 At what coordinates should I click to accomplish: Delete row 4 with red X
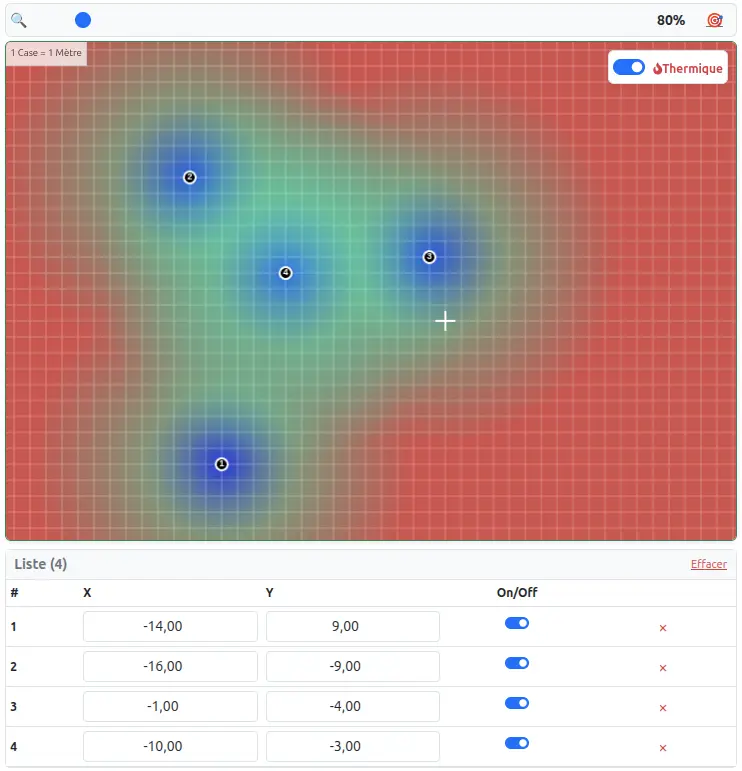coord(663,748)
